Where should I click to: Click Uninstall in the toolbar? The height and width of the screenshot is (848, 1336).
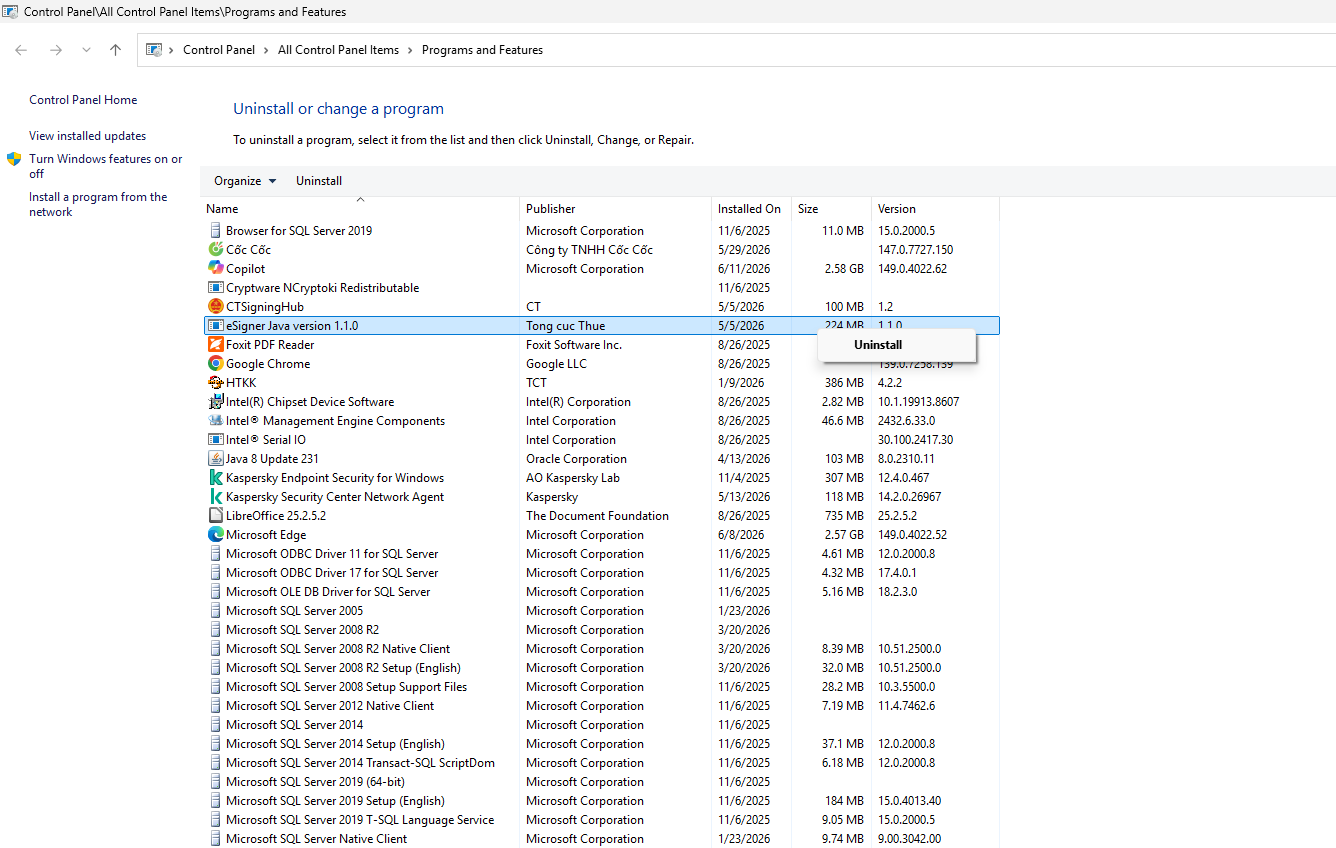[x=319, y=181]
